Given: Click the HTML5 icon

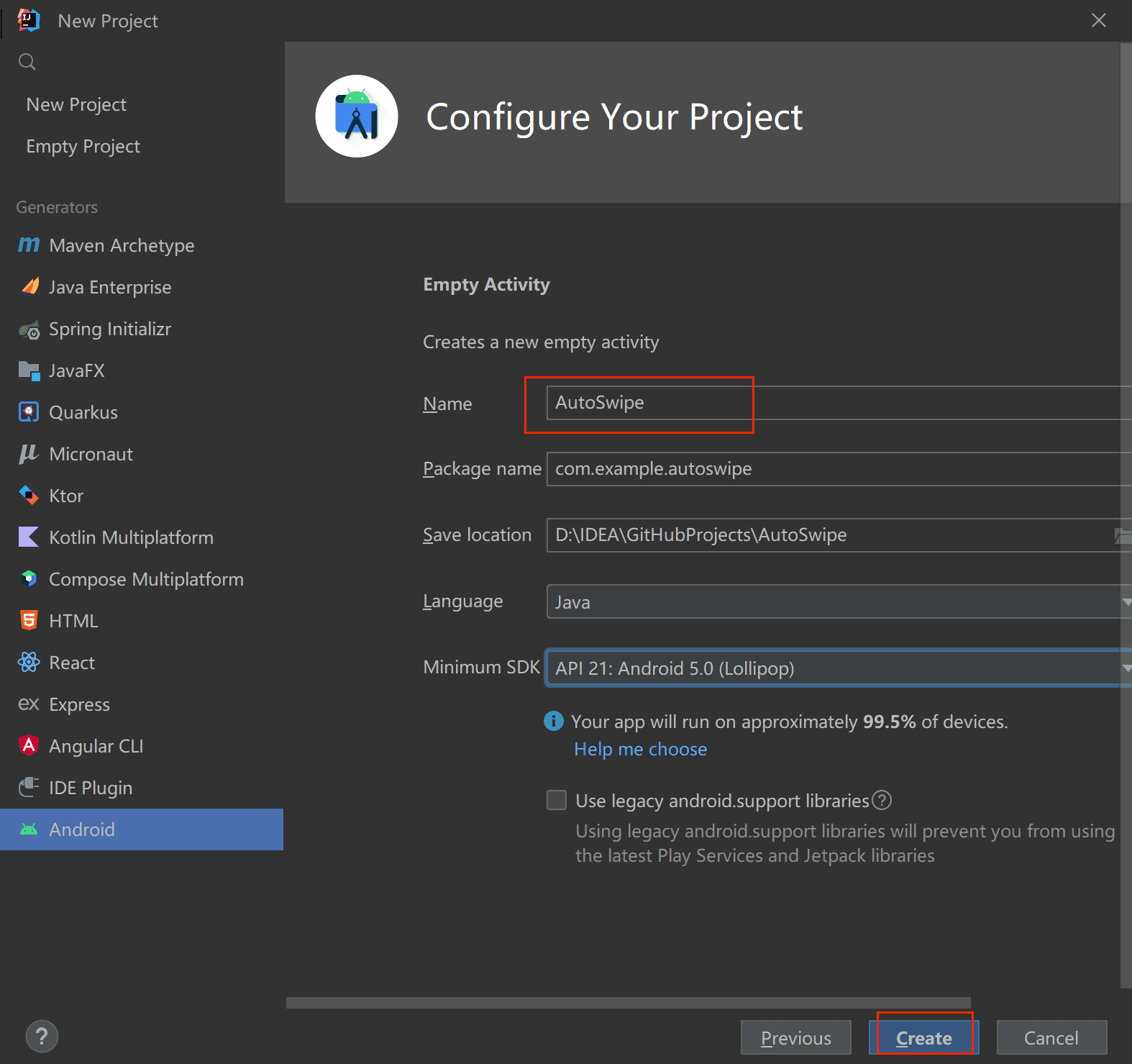Looking at the screenshot, I should tap(29, 621).
